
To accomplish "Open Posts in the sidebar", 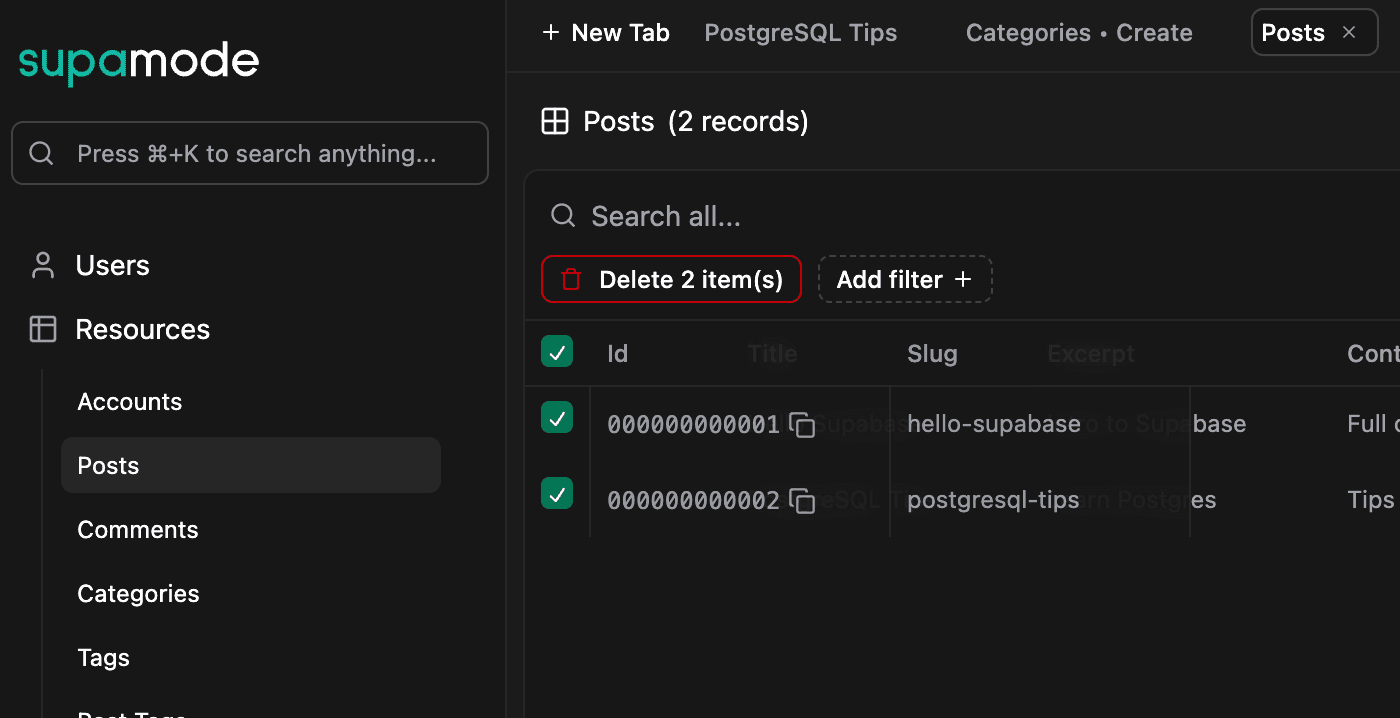I will tap(251, 465).
